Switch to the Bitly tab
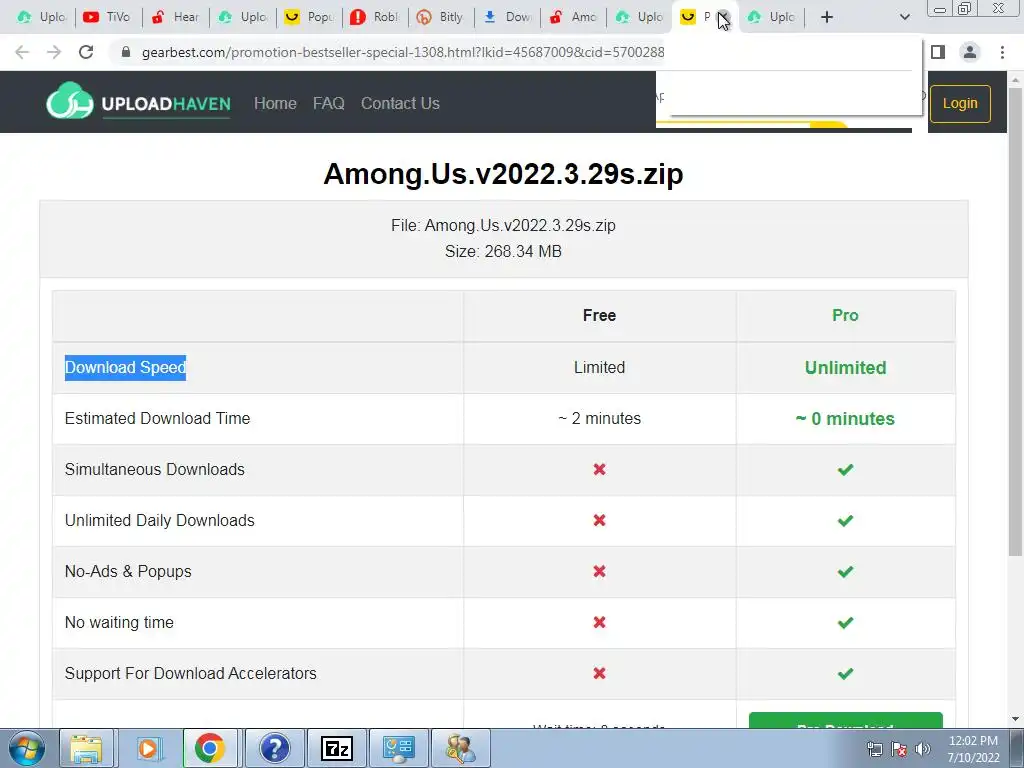Screen dimensions: 1024x768 coord(441,17)
